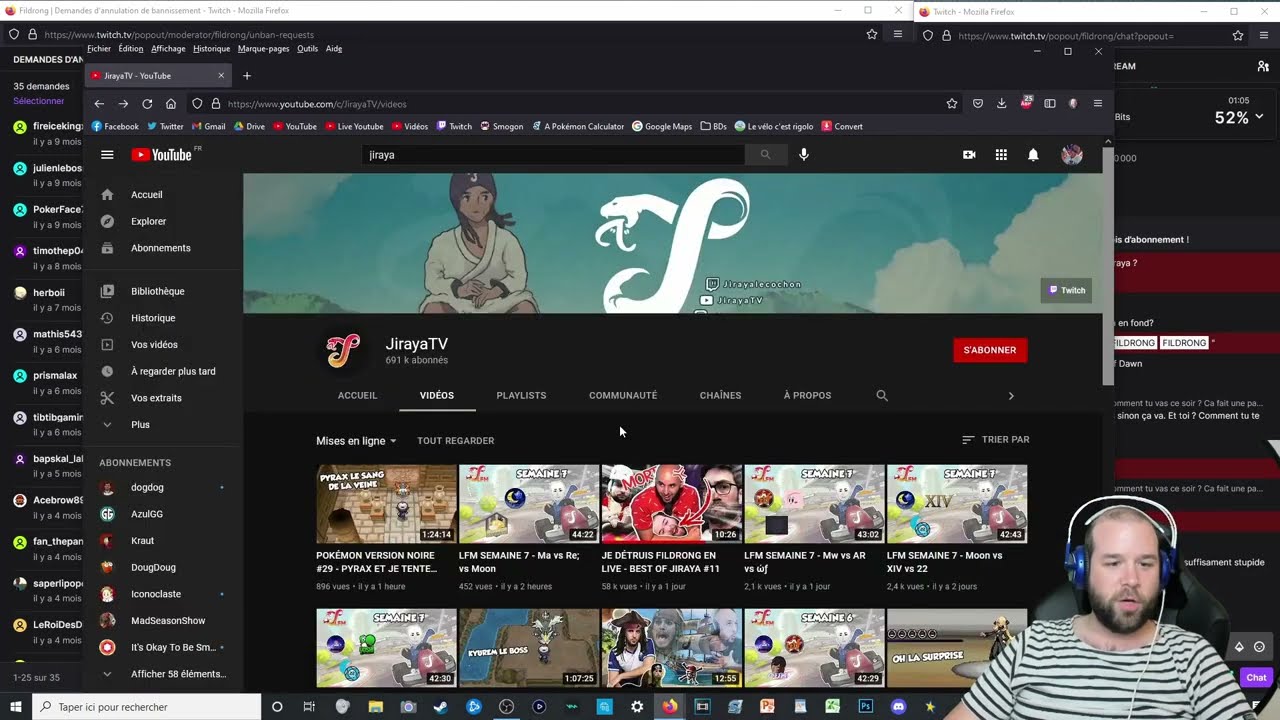Open the Create video camera icon
Image resolution: width=1280 pixels, height=720 pixels.
[x=968, y=155]
